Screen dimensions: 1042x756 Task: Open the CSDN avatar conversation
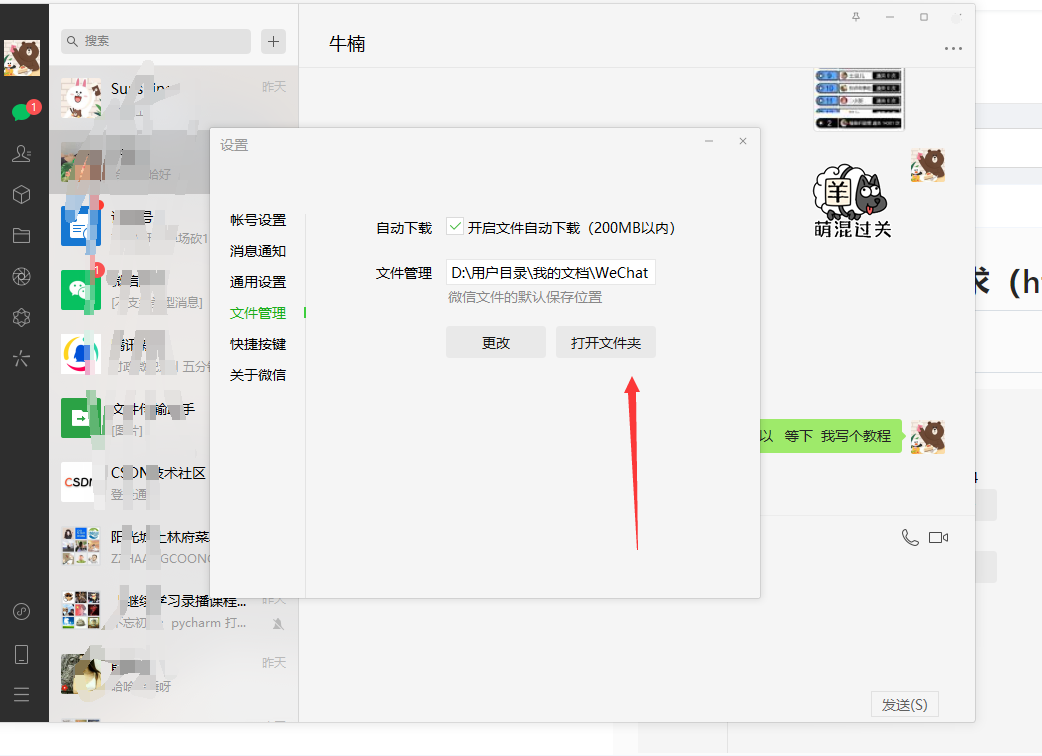point(78,482)
